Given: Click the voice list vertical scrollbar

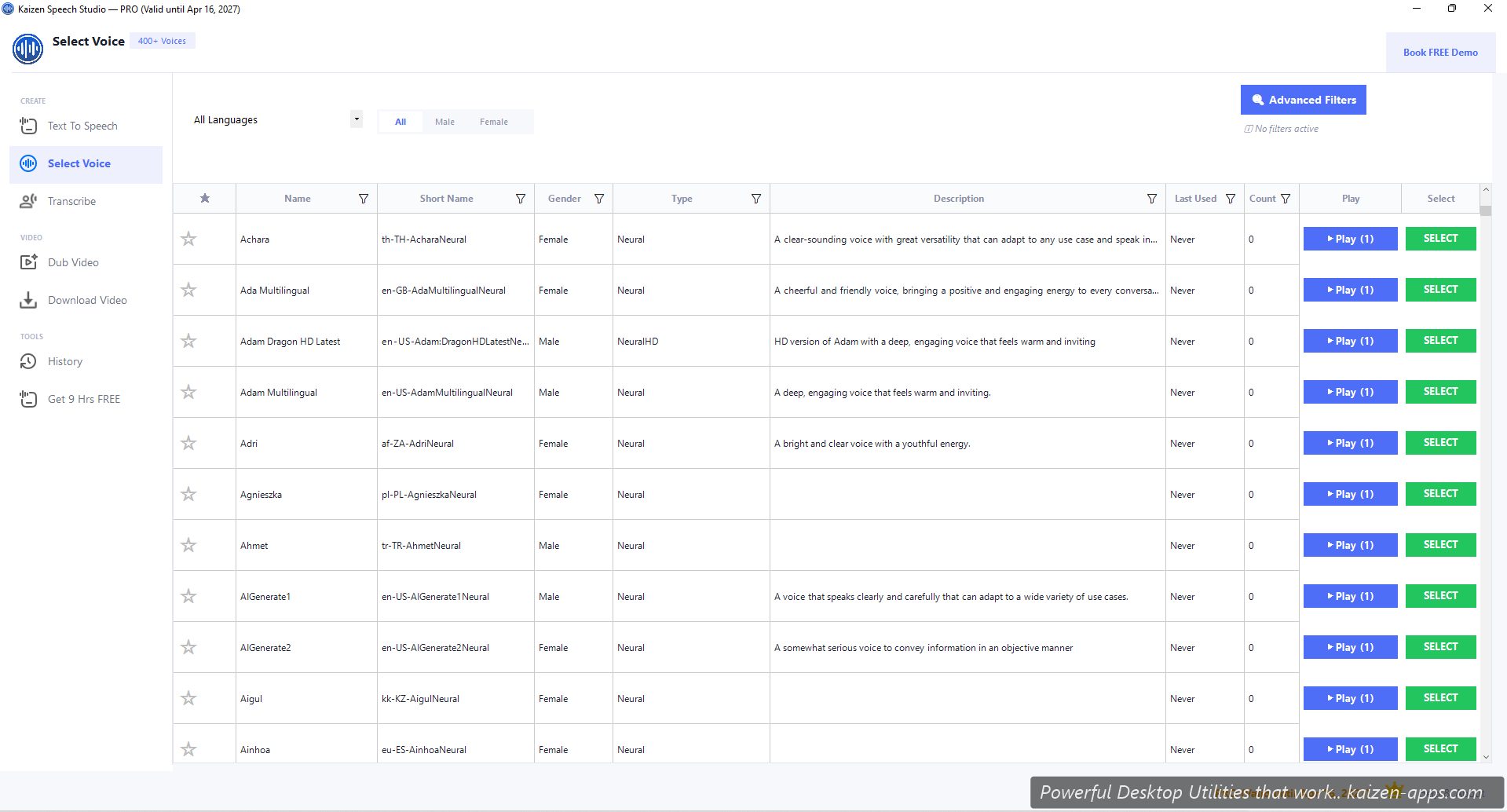Looking at the screenshot, I should tap(1485, 471).
